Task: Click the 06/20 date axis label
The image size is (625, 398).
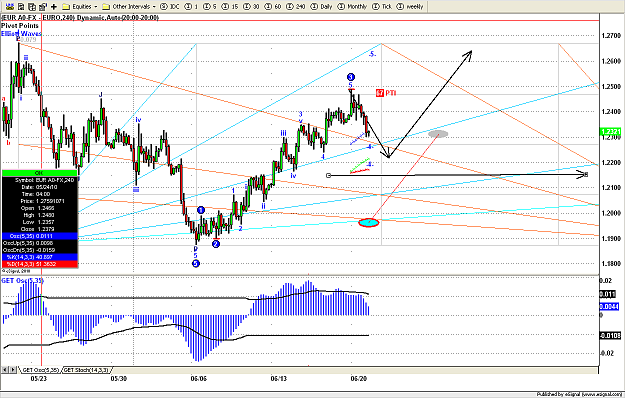Action: pyautogui.click(x=359, y=378)
